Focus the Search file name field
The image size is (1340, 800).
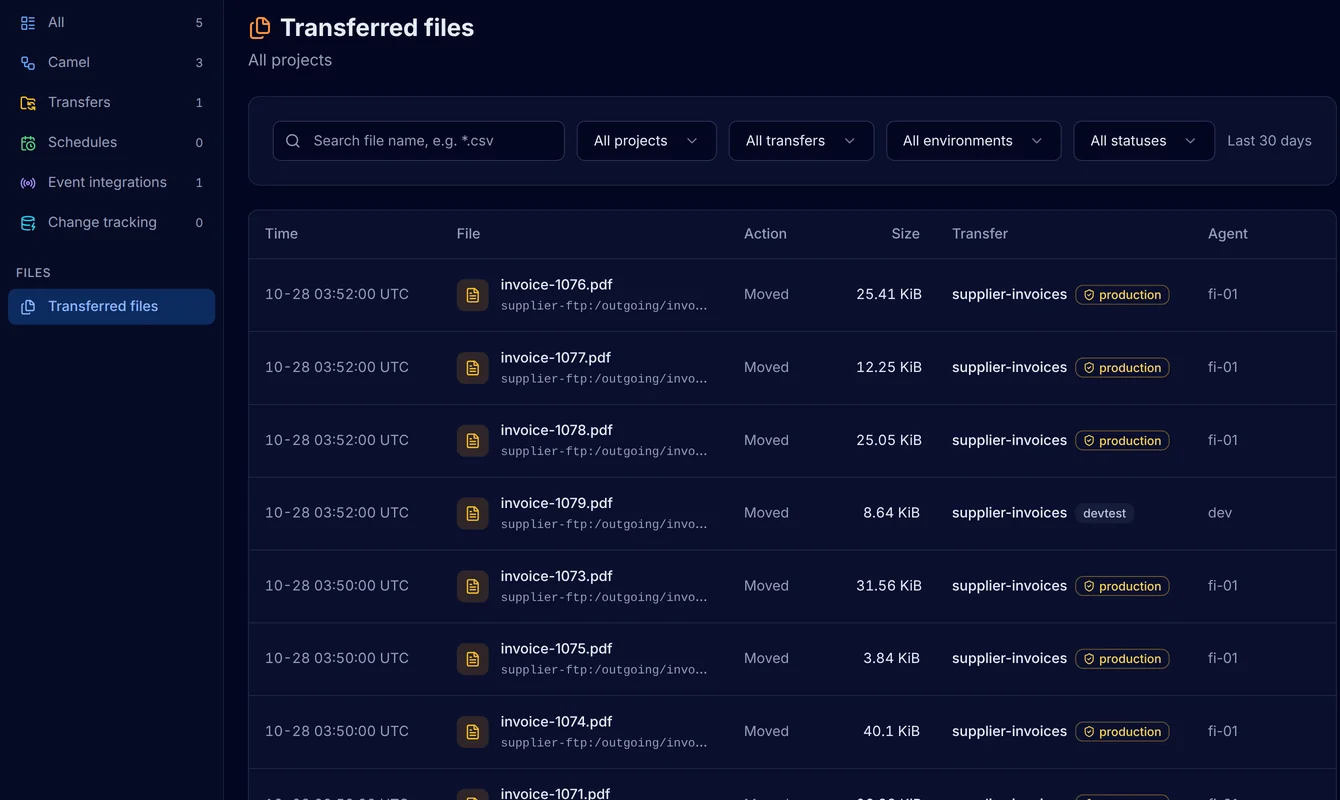pos(419,141)
